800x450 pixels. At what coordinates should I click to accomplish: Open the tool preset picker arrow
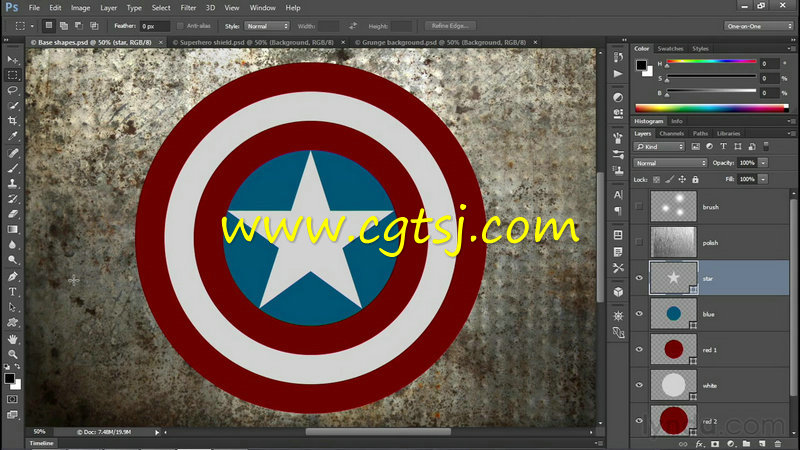point(32,26)
